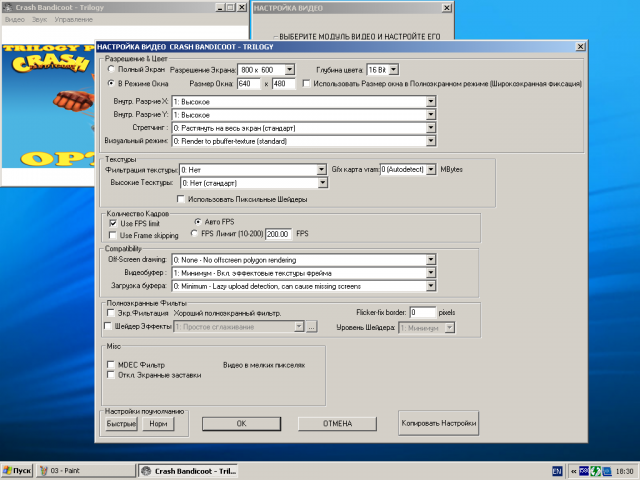640x480 pixels.
Task: Open the Визуальный режим dropdown
Action: tap(431, 141)
